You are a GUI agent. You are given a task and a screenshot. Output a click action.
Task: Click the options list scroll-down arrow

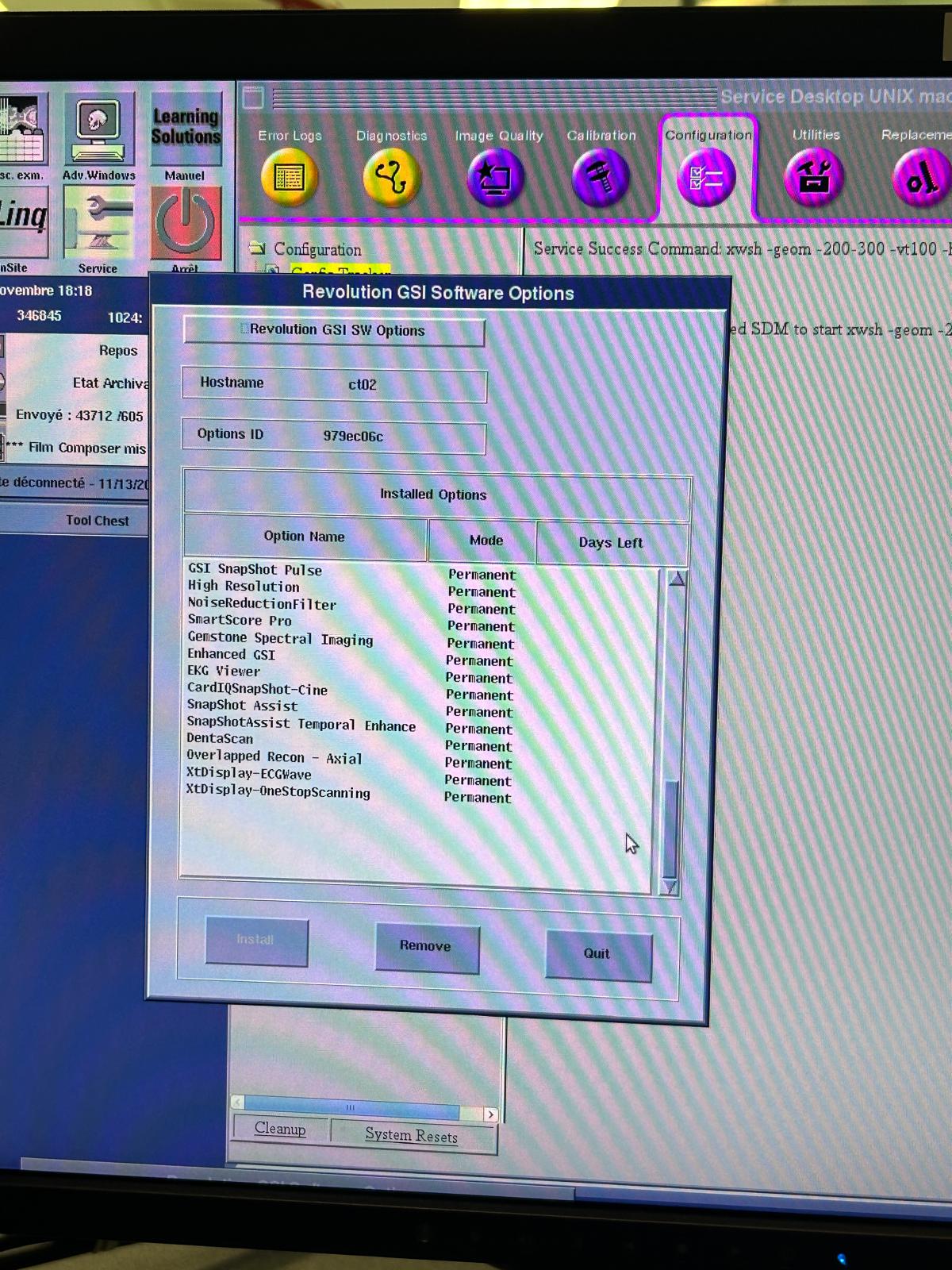click(670, 887)
